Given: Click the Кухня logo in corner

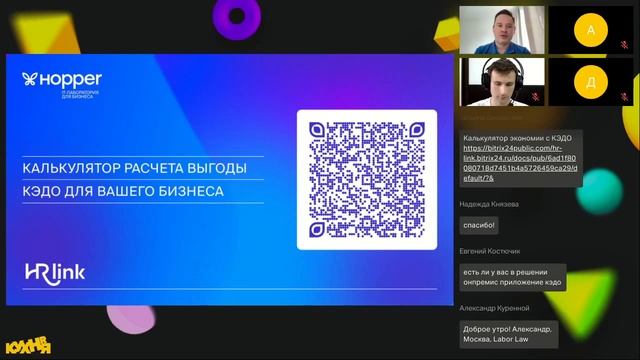Looking at the screenshot, I should coord(28,345).
